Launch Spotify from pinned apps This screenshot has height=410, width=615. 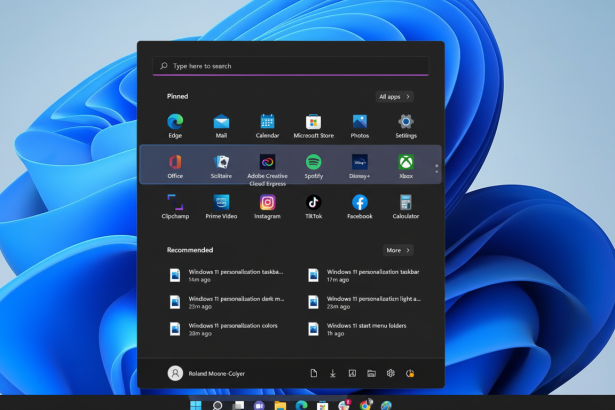pos(313,166)
